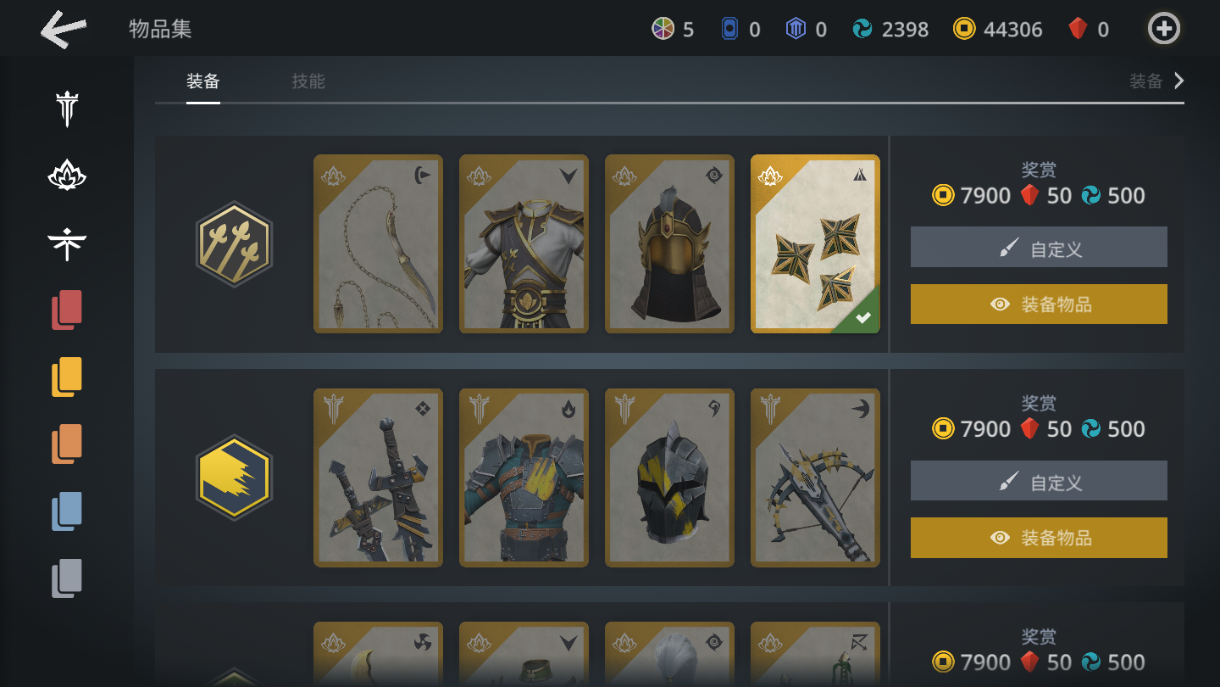Open the 装备 tab
This screenshot has width=1220, height=687.
pyautogui.click(x=203, y=81)
